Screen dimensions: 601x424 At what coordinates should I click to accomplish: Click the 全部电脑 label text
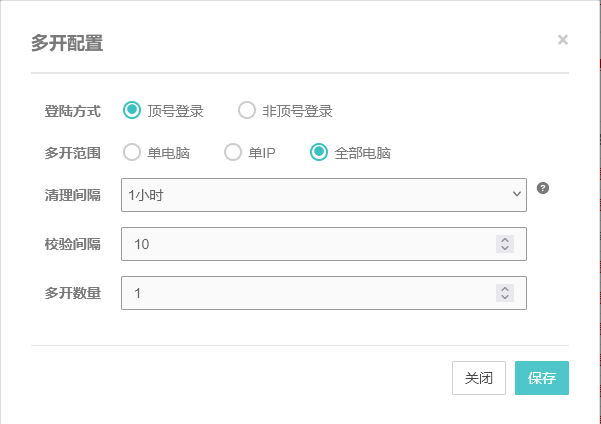362,154
